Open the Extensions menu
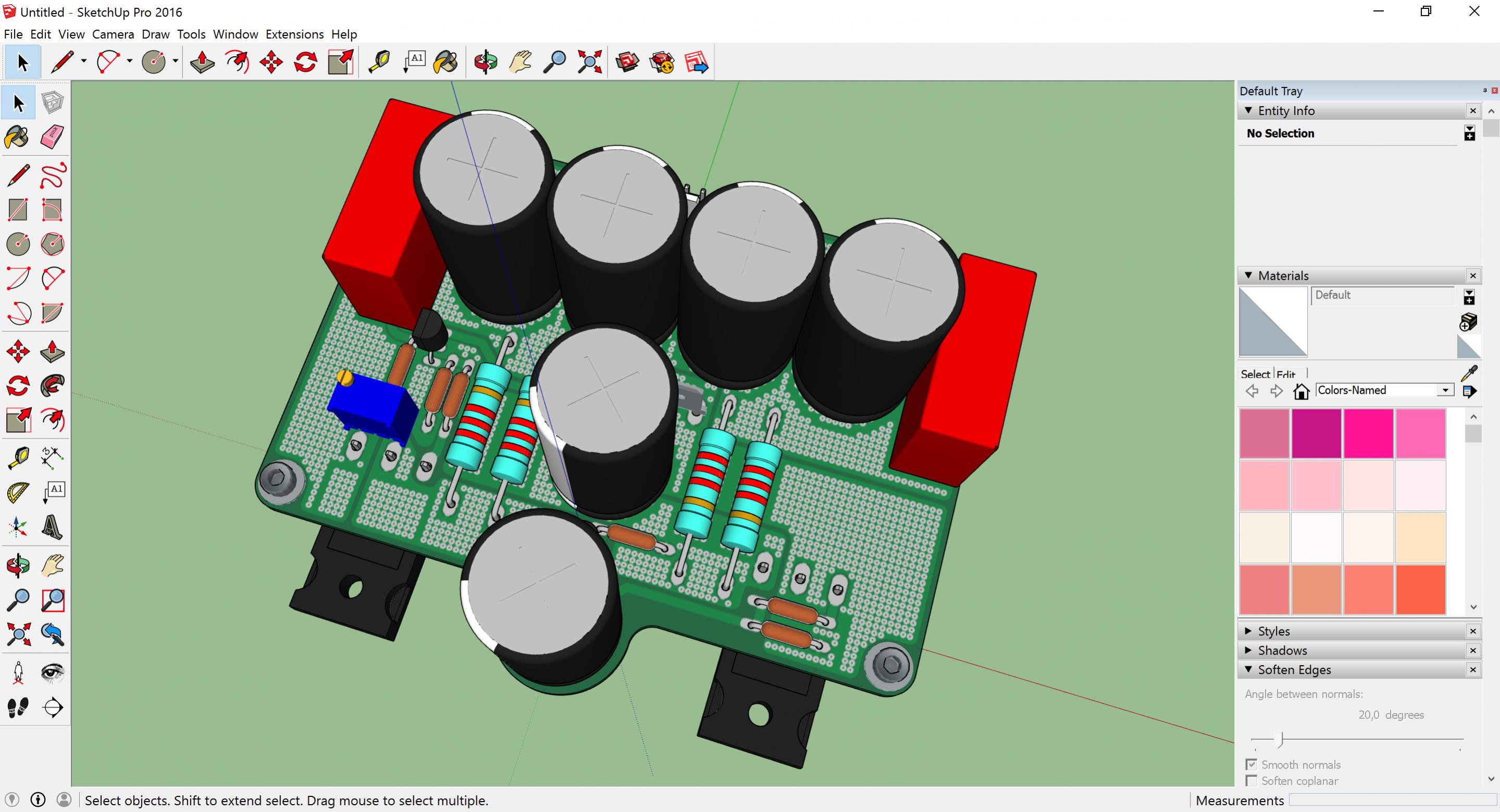This screenshot has width=1500, height=812. point(295,34)
